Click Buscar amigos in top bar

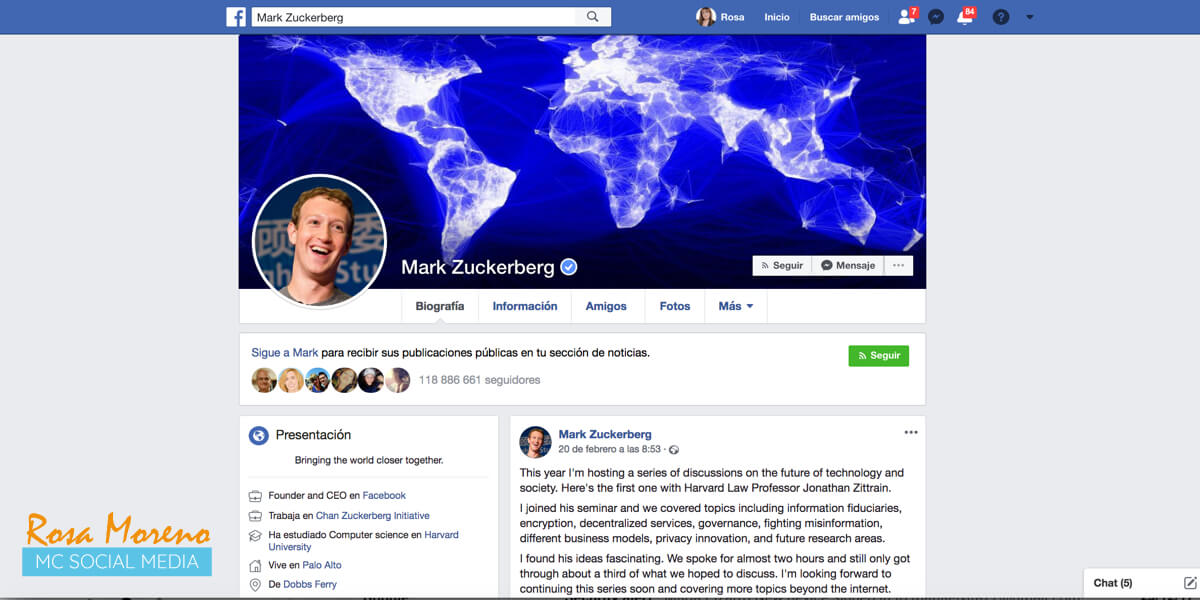click(x=845, y=17)
